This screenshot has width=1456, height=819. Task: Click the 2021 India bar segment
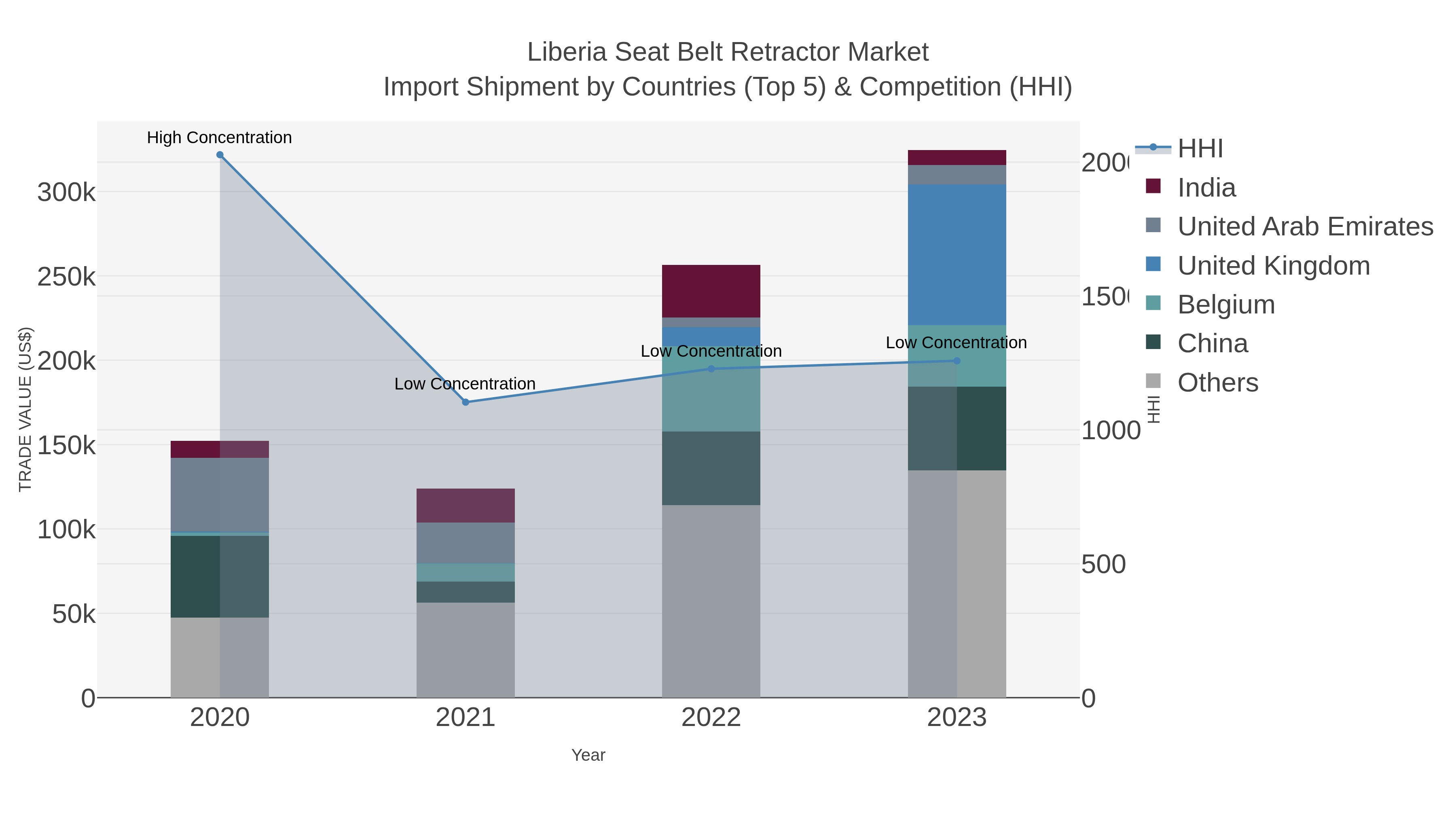point(466,506)
